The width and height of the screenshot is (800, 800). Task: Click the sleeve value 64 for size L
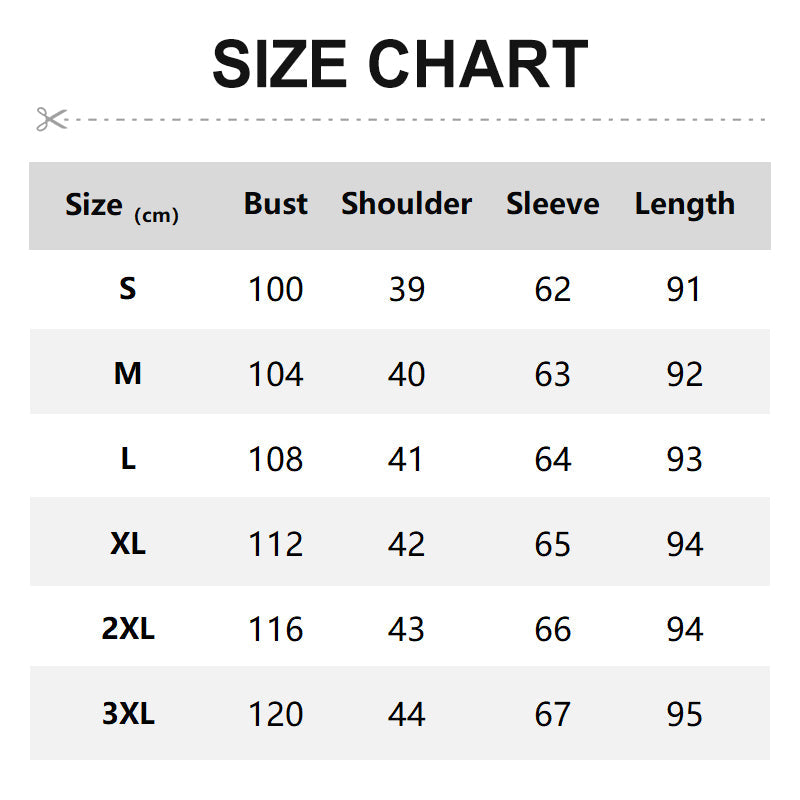pos(552,459)
